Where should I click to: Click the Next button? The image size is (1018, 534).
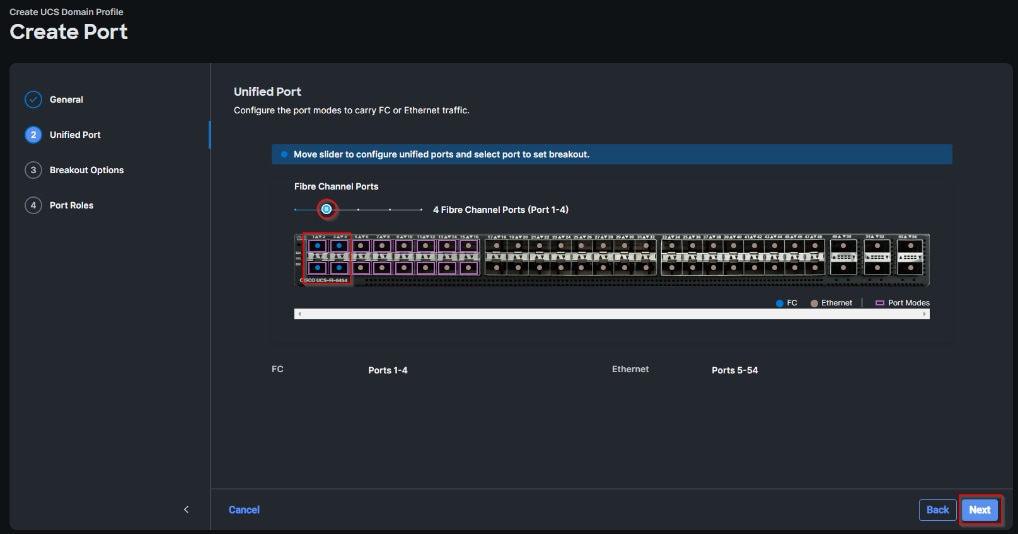tap(980, 510)
